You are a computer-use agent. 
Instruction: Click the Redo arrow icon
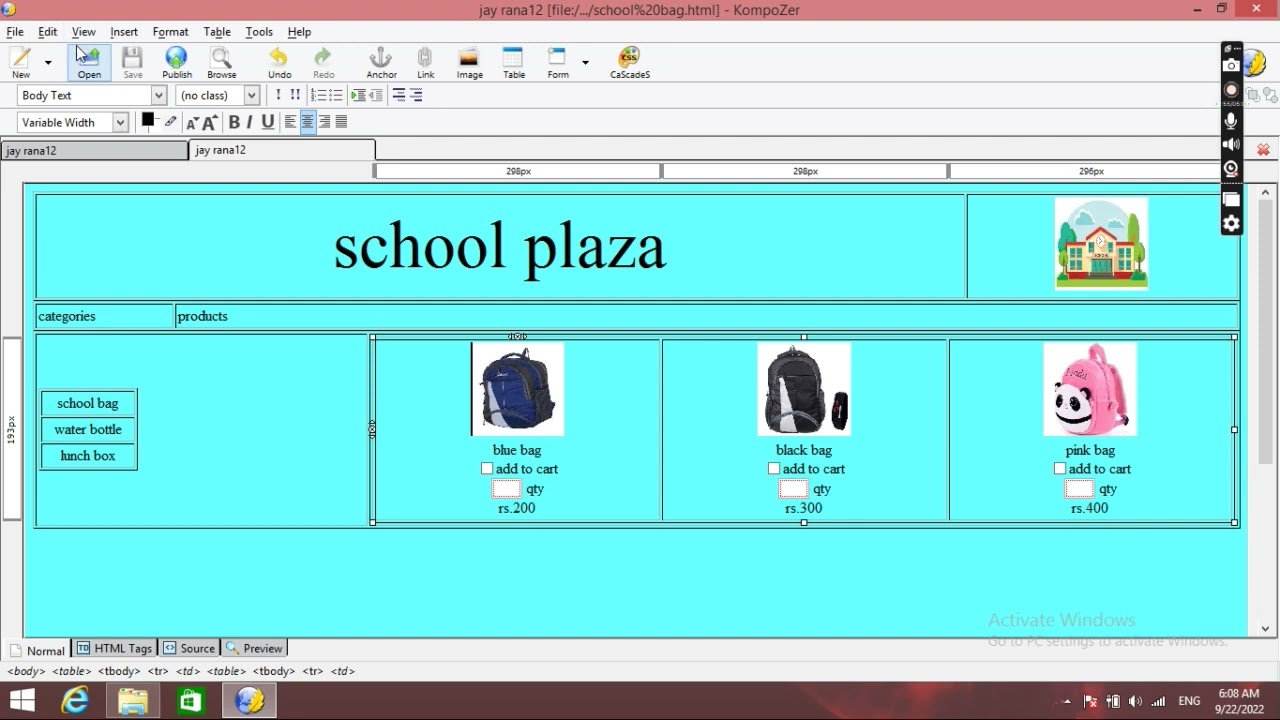[323, 62]
